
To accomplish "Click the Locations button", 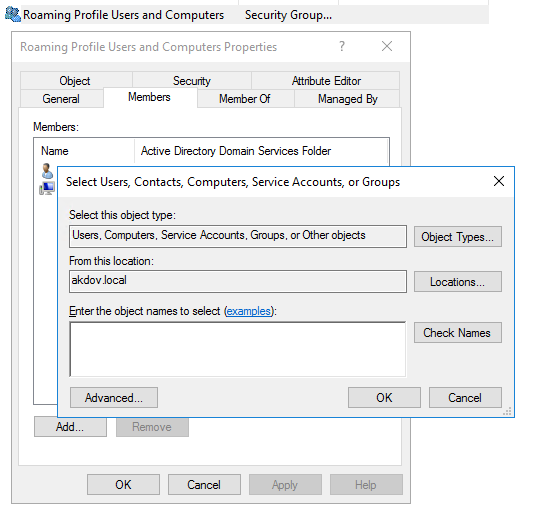I will pyautogui.click(x=458, y=282).
